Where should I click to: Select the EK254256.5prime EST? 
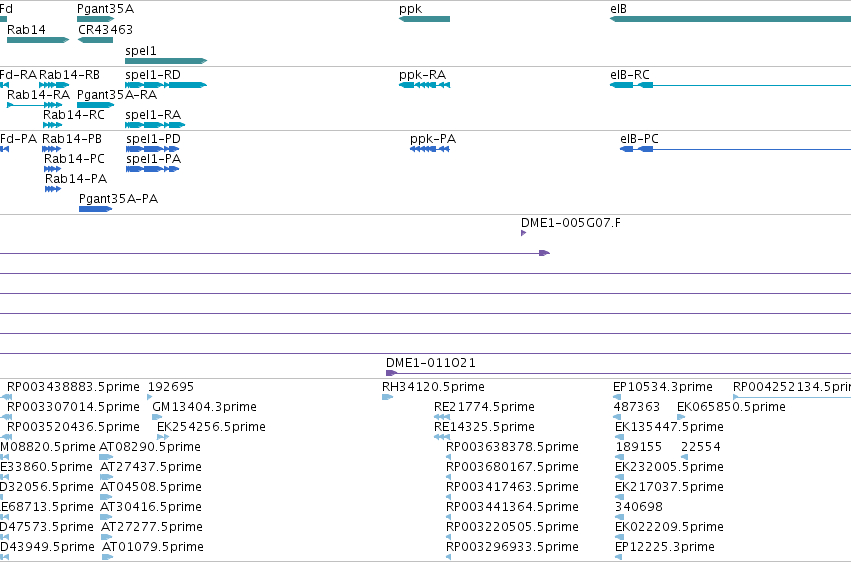(x=163, y=437)
